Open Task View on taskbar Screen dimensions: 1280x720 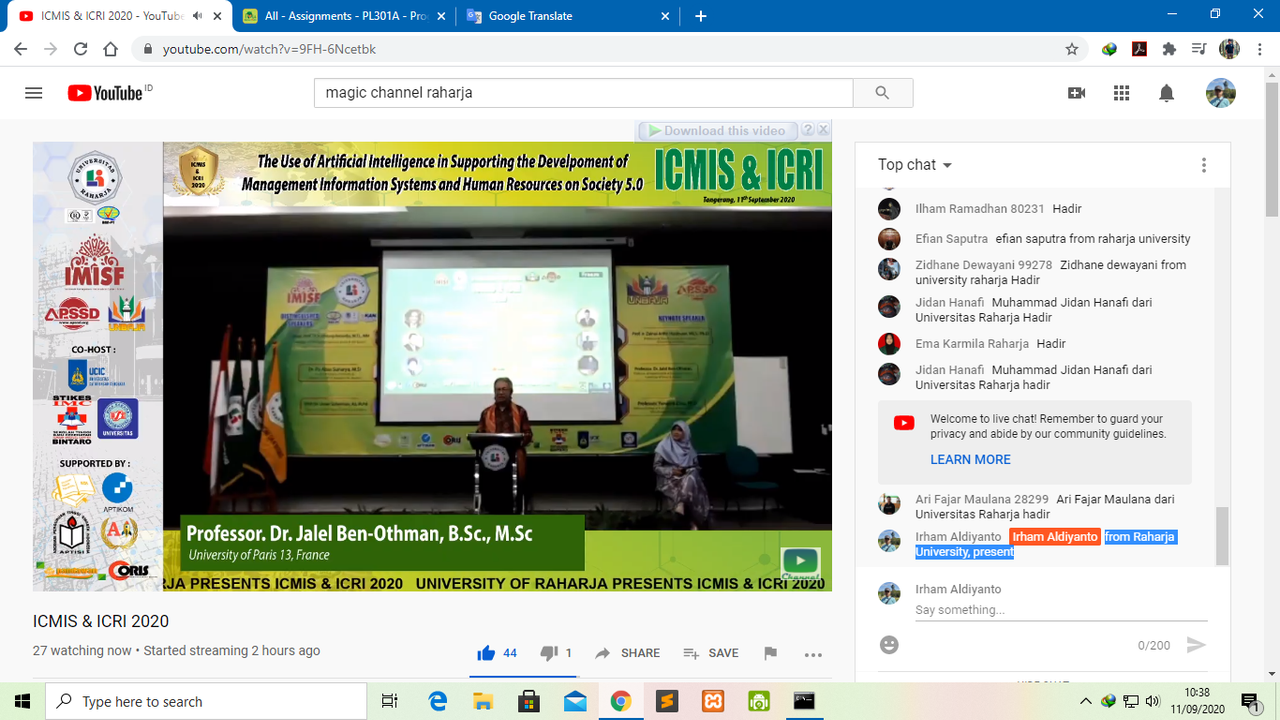pyautogui.click(x=390, y=701)
